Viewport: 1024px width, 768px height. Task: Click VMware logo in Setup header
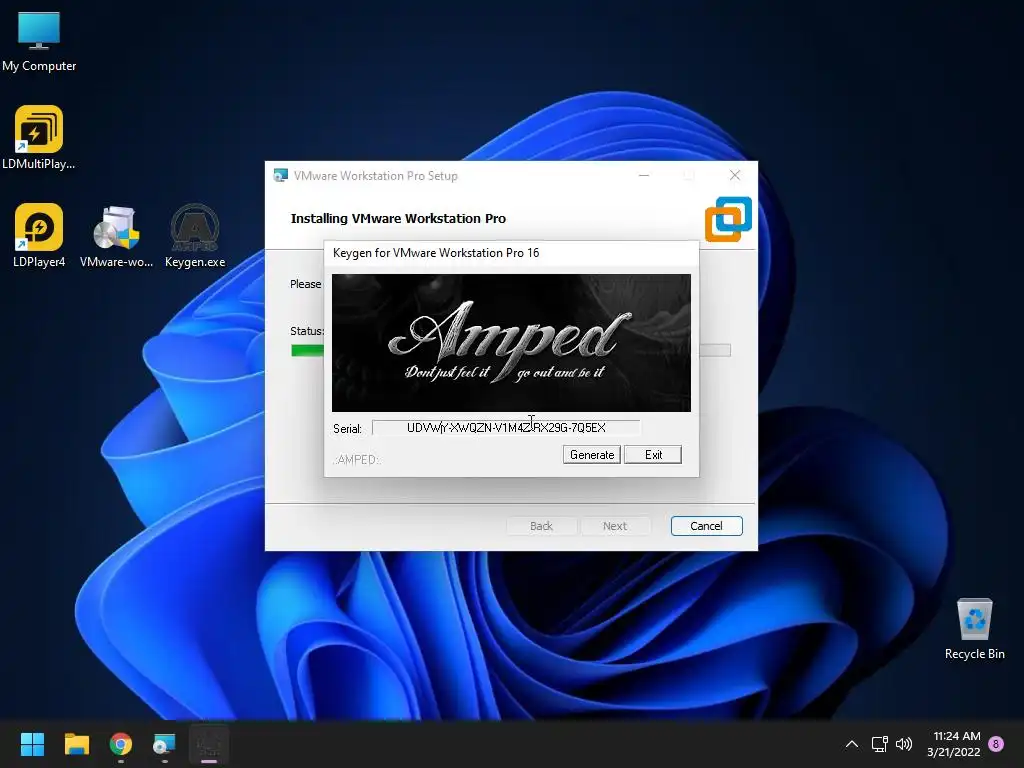[728, 219]
